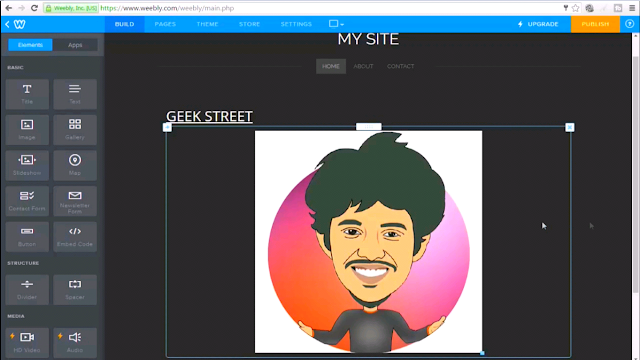Image resolution: width=640 pixels, height=360 pixels.
Task: Click the browser back arrow
Action: 9,8
